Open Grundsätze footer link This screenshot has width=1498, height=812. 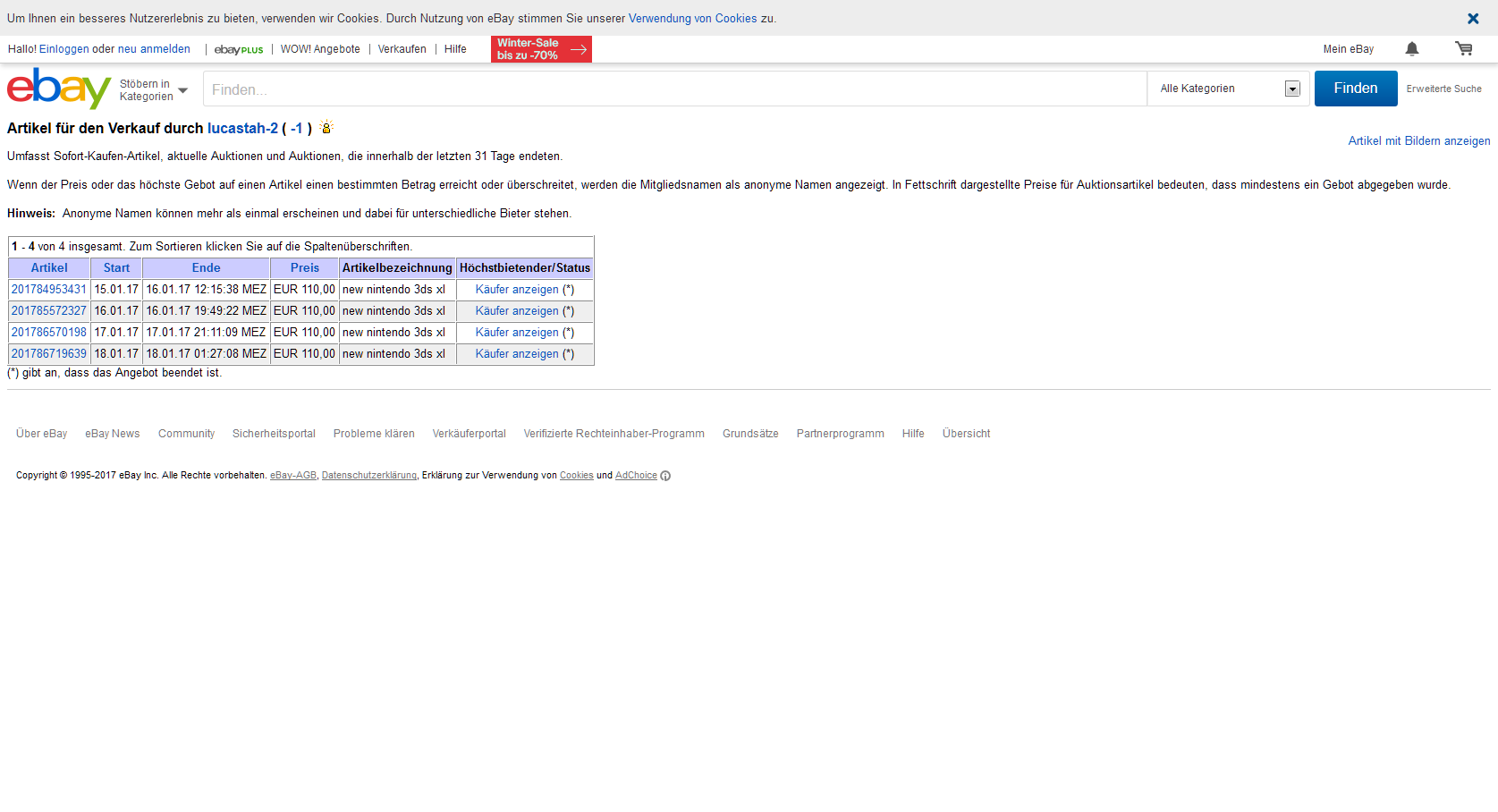click(750, 434)
